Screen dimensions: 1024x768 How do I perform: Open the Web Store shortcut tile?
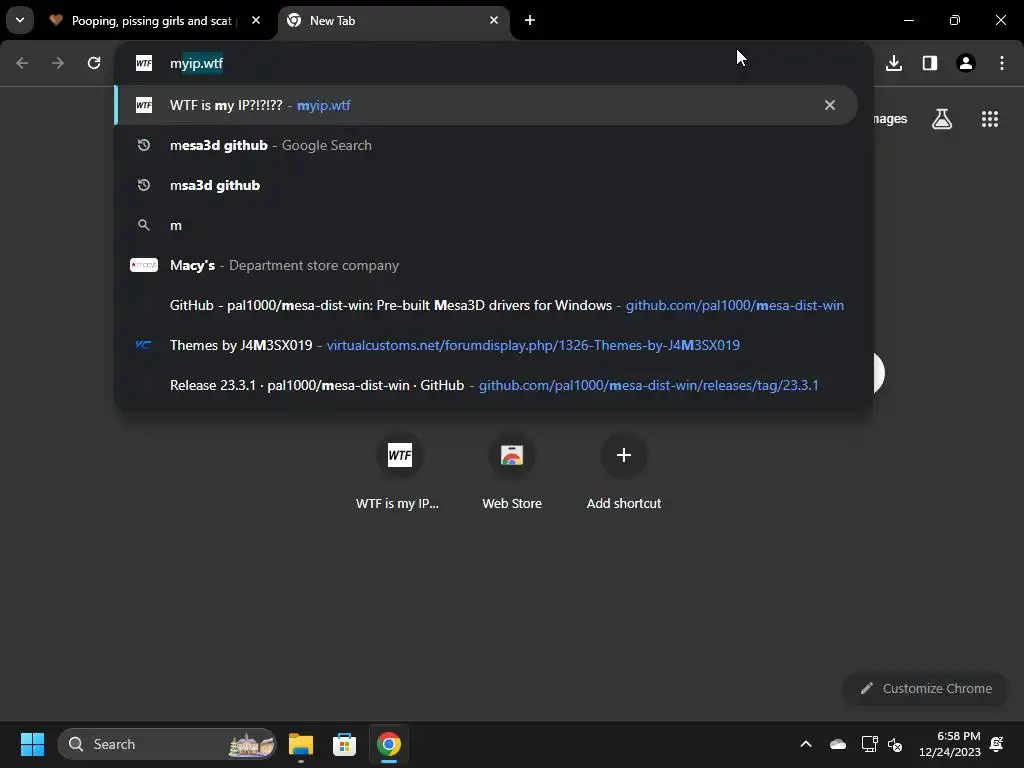click(512, 473)
